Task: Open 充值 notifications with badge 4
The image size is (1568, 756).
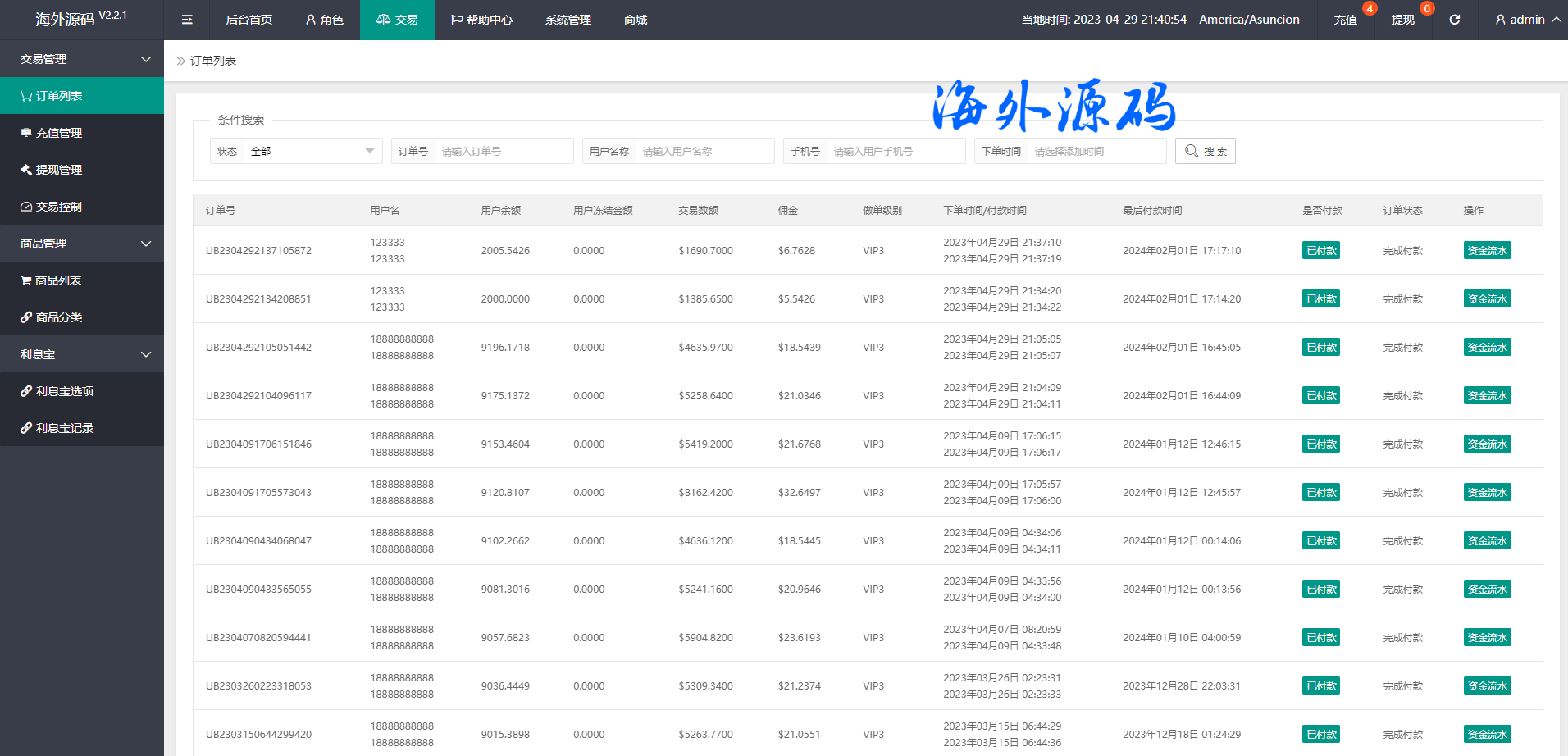Action: click(1345, 20)
